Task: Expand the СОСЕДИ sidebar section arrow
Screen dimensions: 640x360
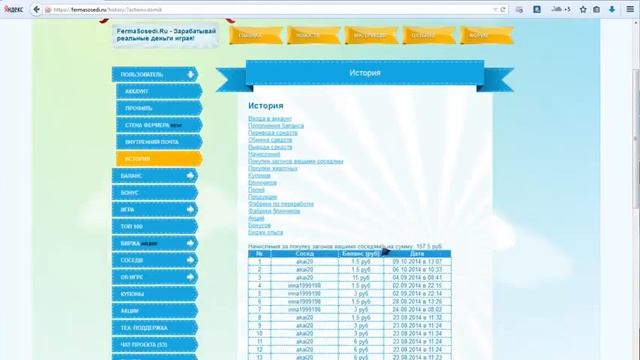Action: coord(191,260)
